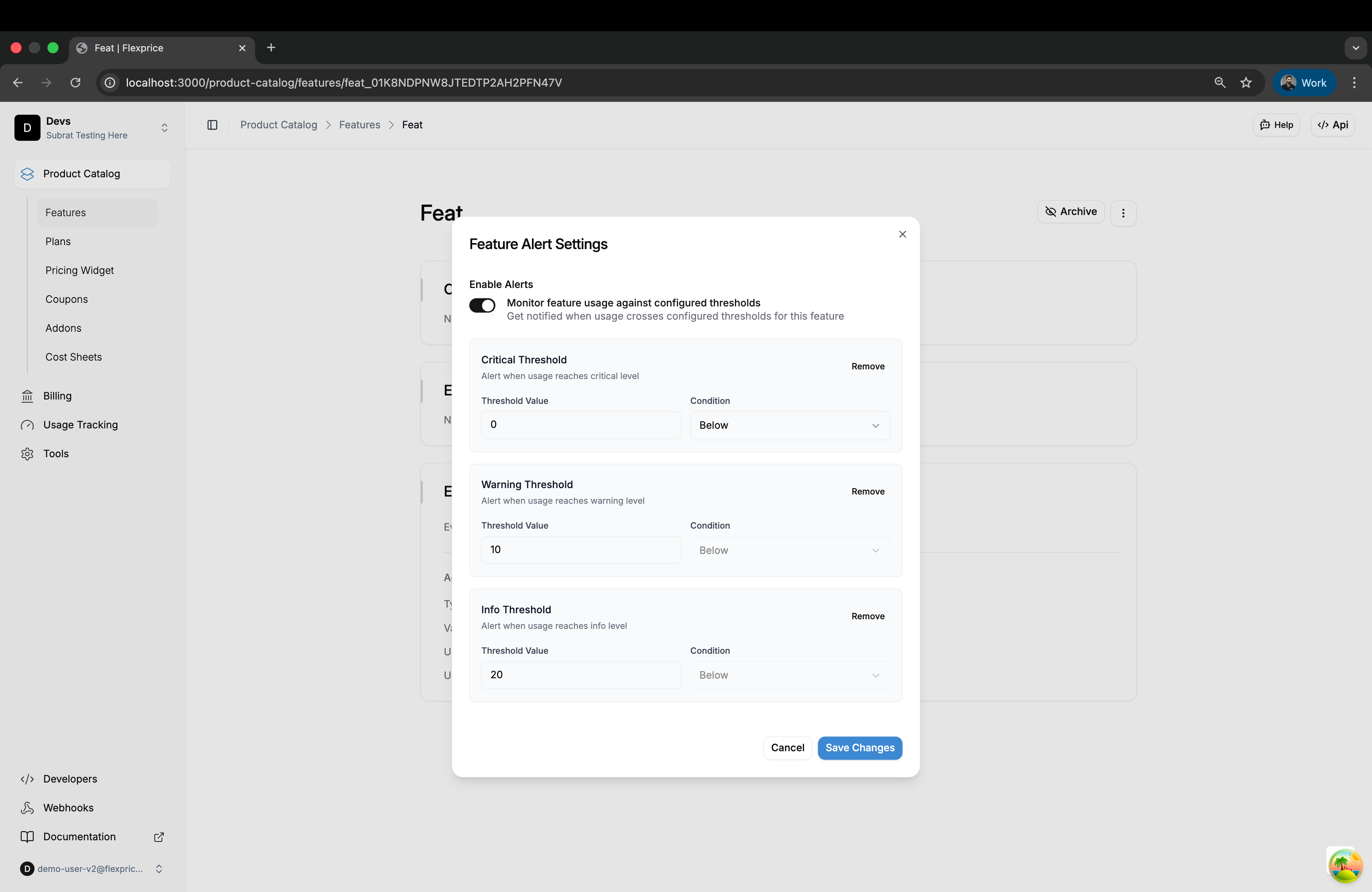This screenshot has height=892, width=1372.
Task: Click the Info Threshold value field
Action: (581, 675)
